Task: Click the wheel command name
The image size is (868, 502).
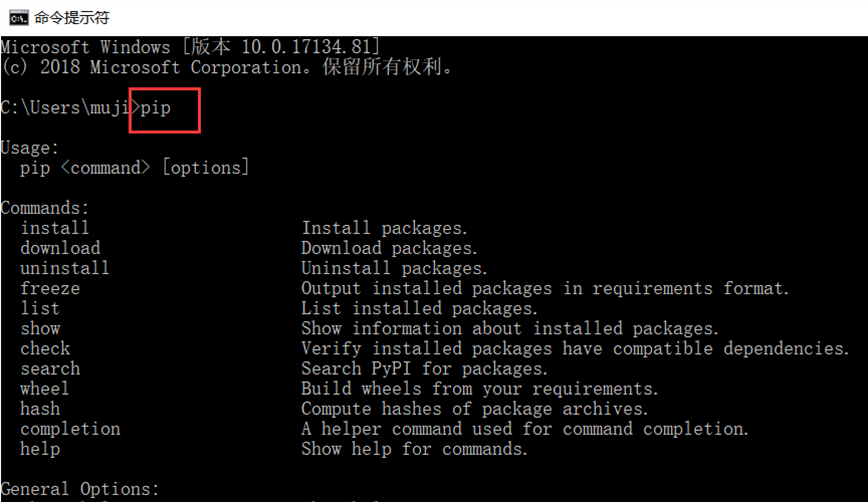Action: tap(45, 388)
